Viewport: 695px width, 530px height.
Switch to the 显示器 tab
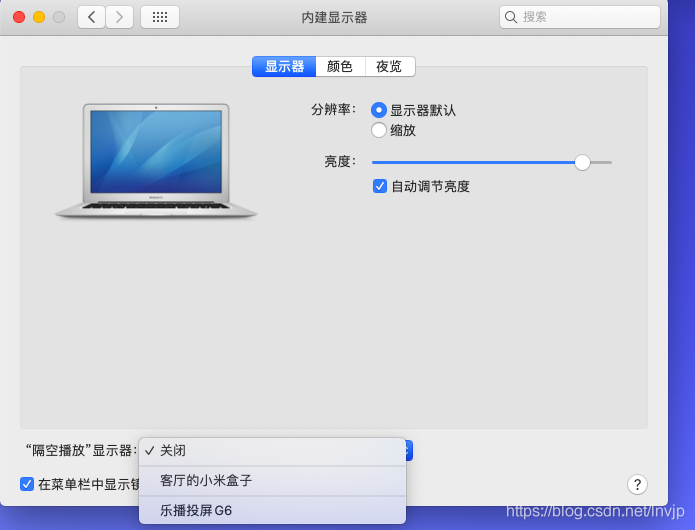click(x=284, y=66)
